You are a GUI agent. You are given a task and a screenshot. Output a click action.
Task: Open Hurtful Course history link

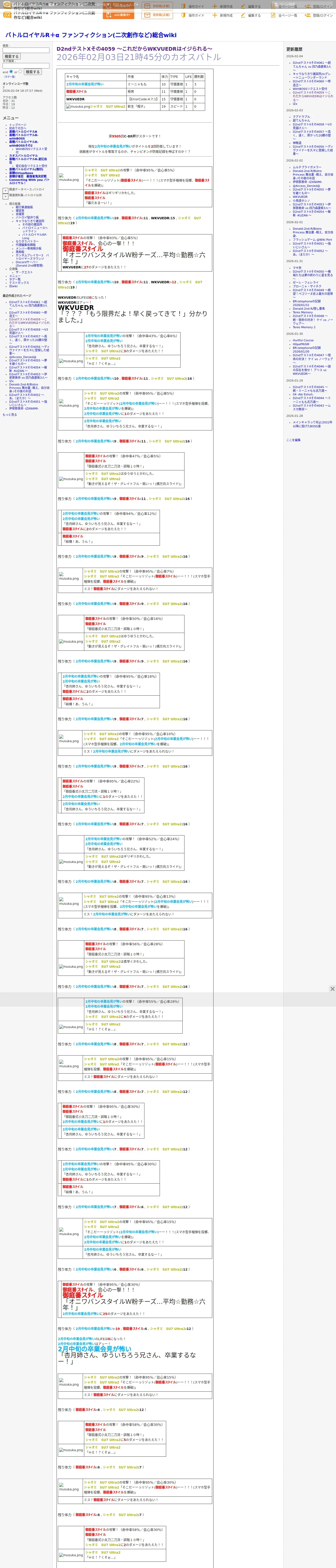pos(303,341)
